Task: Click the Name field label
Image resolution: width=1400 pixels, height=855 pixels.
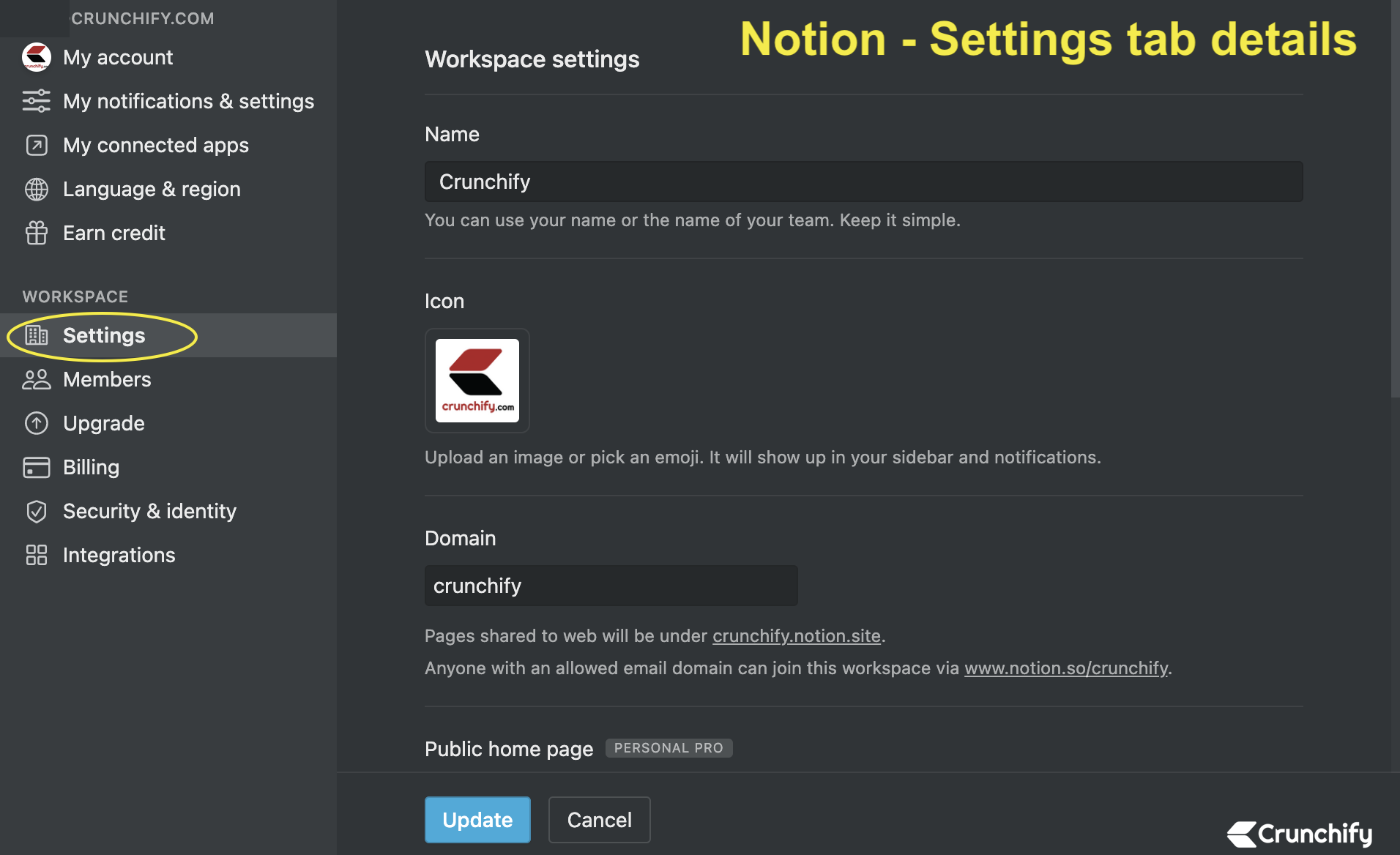Action: click(x=452, y=134)
